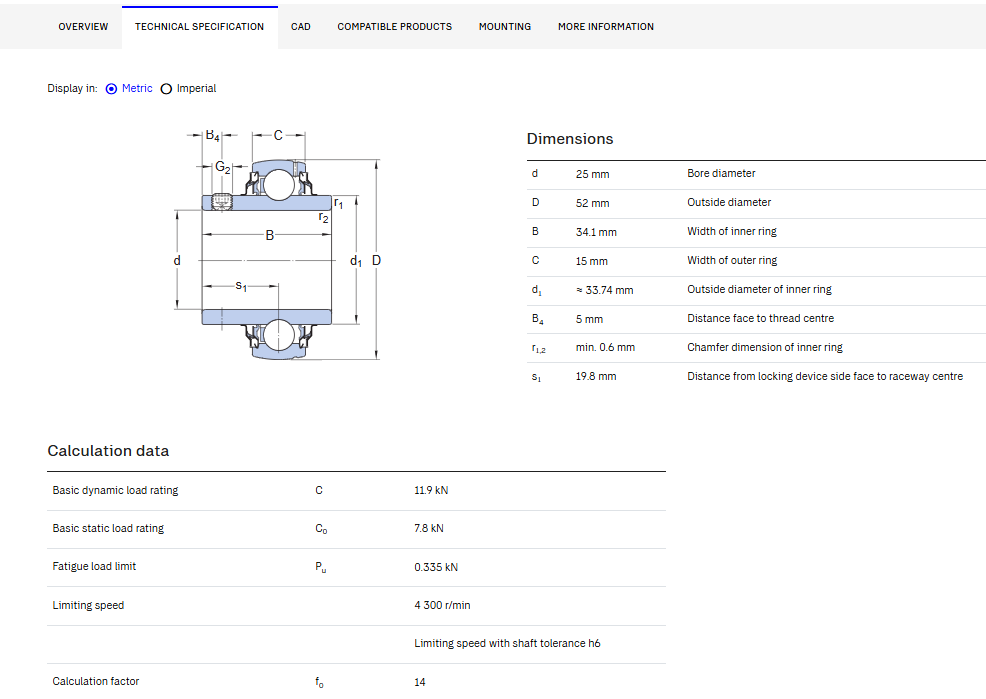Viewport: 986px width, 699px height.
Task: Click 'Limiting speed with shaft tolerance h6' note
Action: [x=507, y=644]
